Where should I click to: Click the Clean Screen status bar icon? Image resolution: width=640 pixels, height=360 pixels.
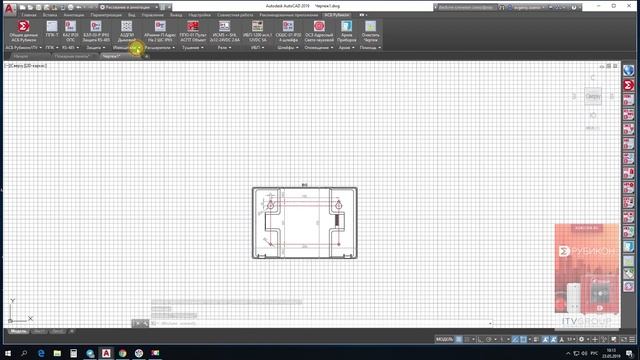tap(624, 340)
